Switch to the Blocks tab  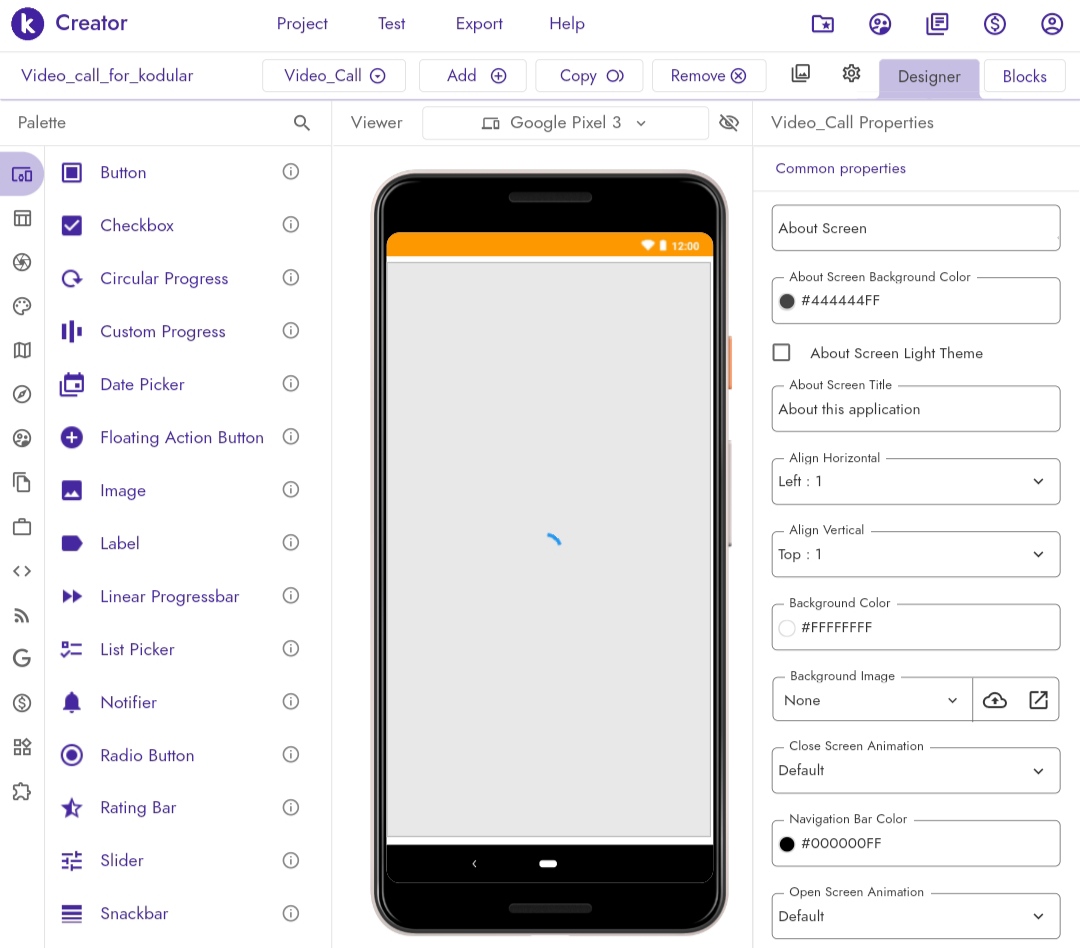coord(1024,76)
